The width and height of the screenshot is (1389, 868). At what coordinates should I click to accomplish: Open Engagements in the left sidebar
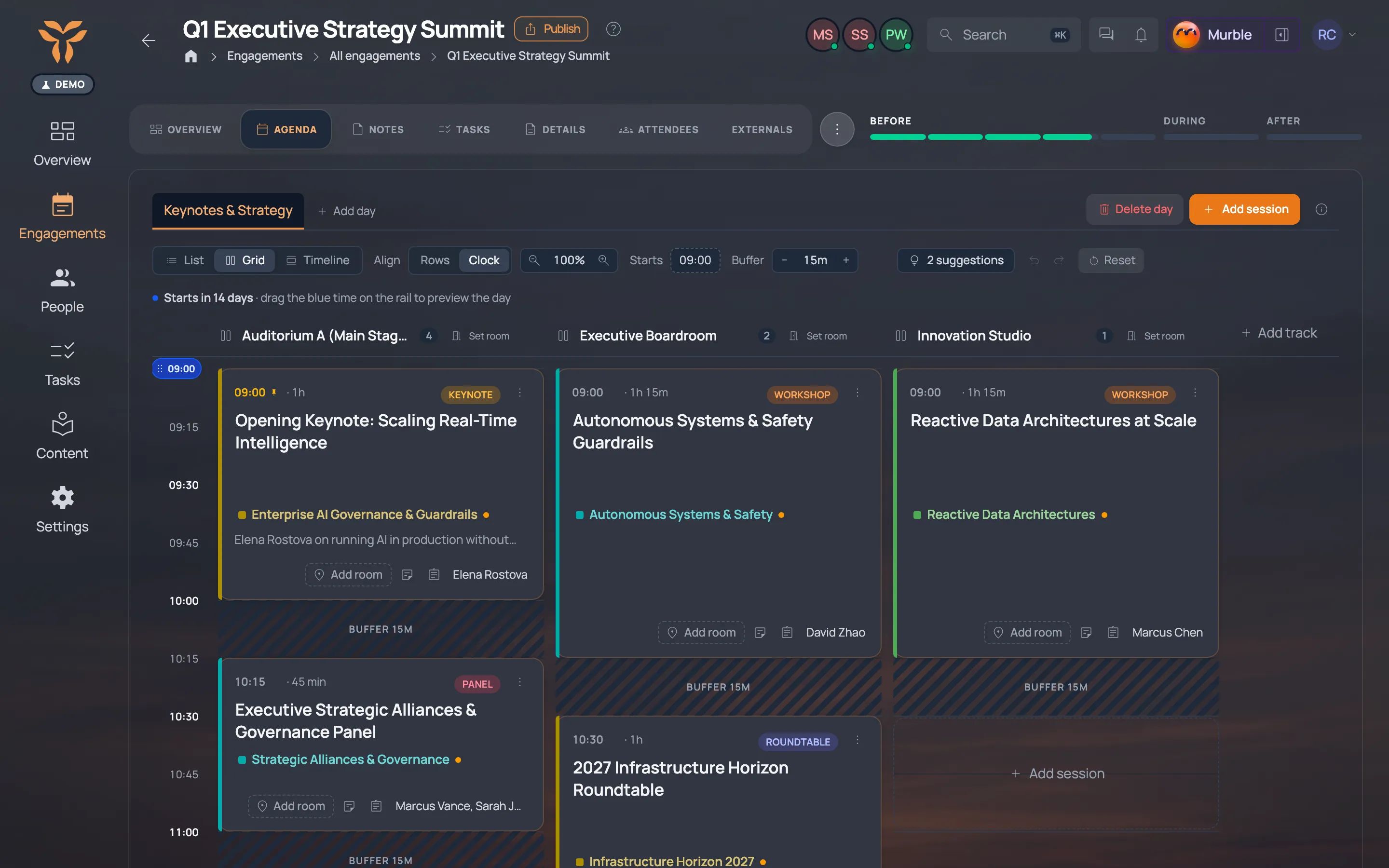click(62, 217)
